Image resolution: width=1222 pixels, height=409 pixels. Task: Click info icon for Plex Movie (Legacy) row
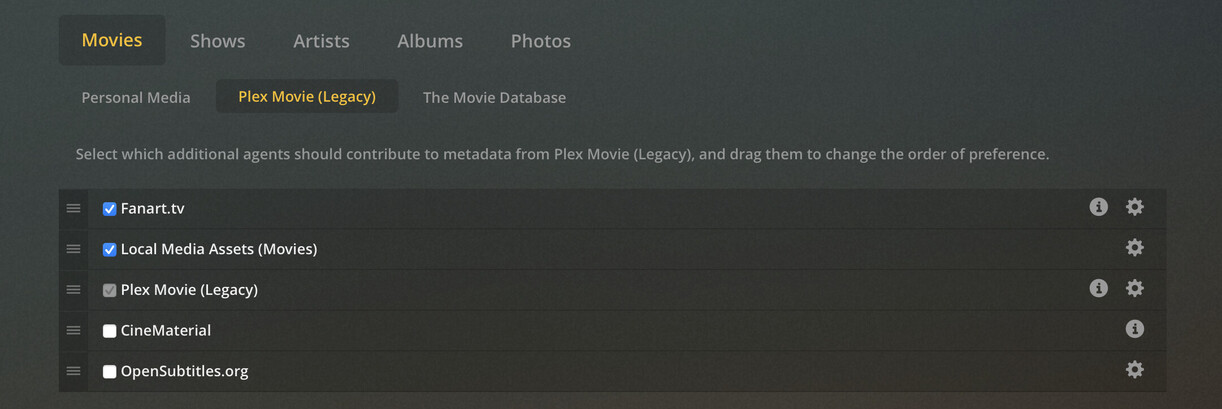coord(1098,288)
